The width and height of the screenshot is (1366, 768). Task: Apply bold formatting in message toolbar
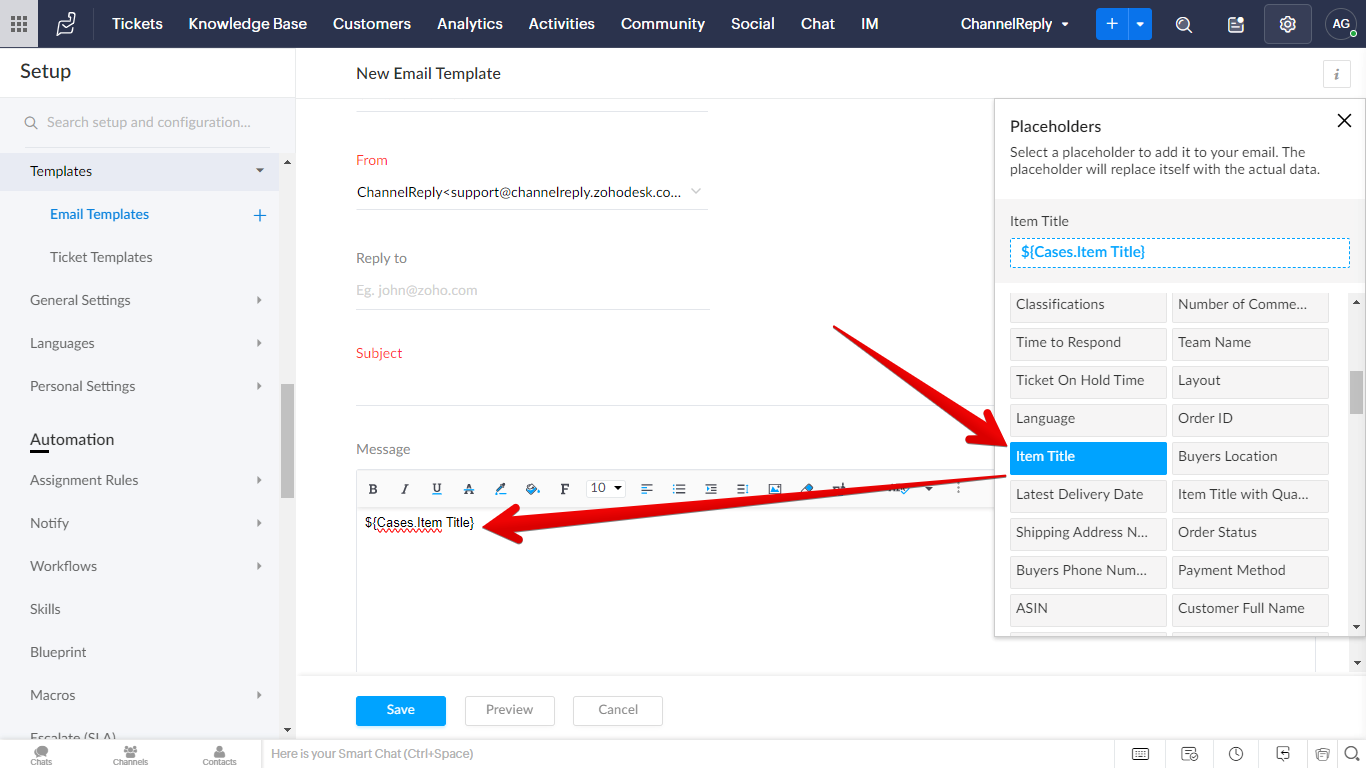click(373, 489)
